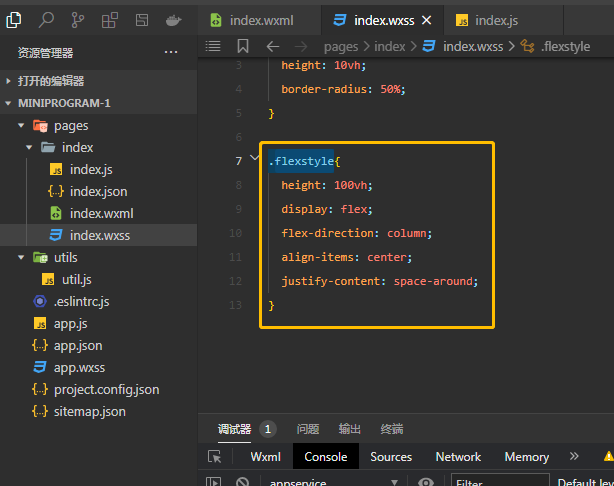Open index.json in the file tree
This screenshot has width=614, height=486.
point(98,192)
